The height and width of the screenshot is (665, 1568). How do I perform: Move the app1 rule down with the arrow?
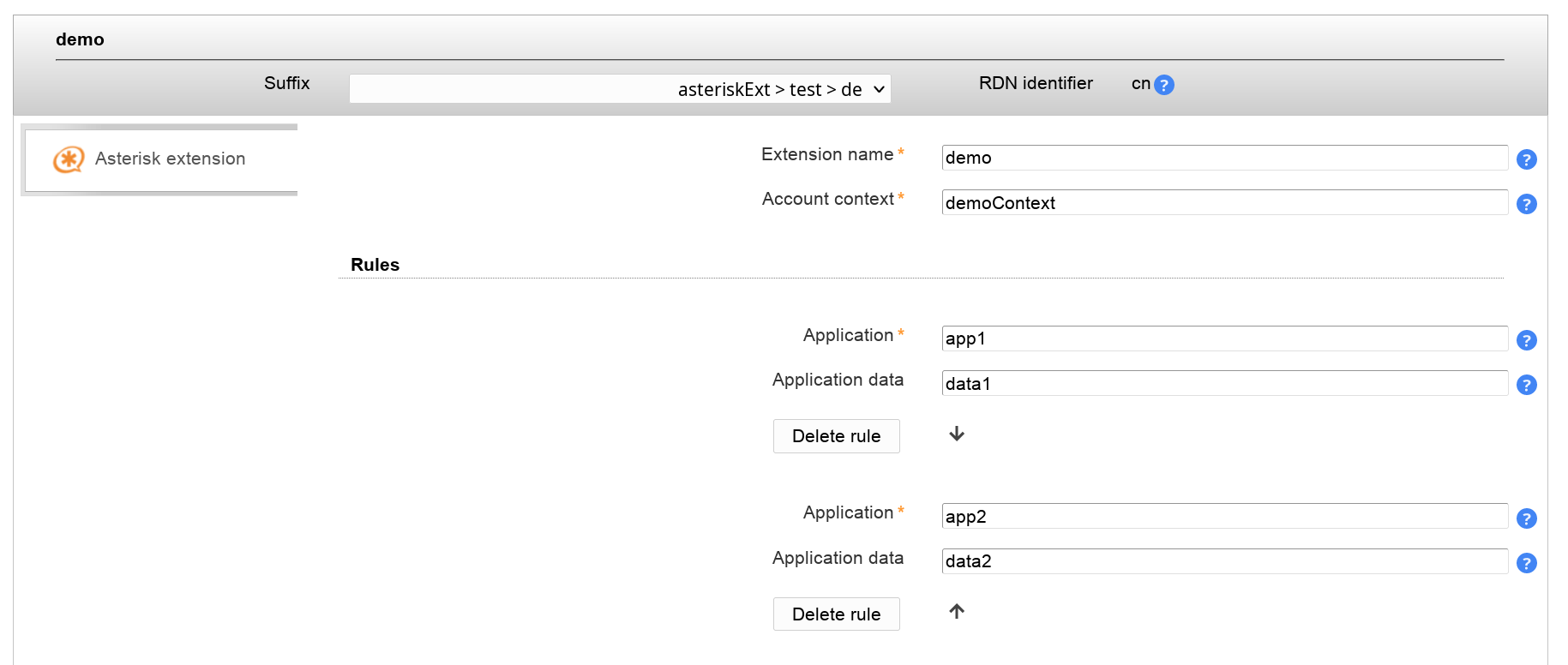coord(957,434)
